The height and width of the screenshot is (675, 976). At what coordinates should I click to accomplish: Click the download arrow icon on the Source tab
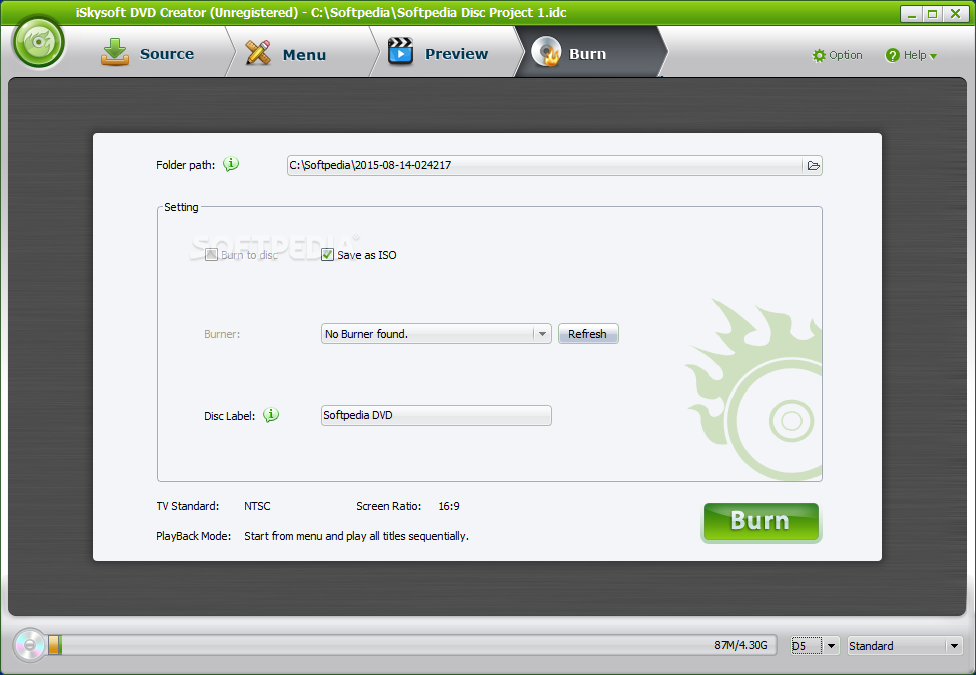[x=115, y=52]
